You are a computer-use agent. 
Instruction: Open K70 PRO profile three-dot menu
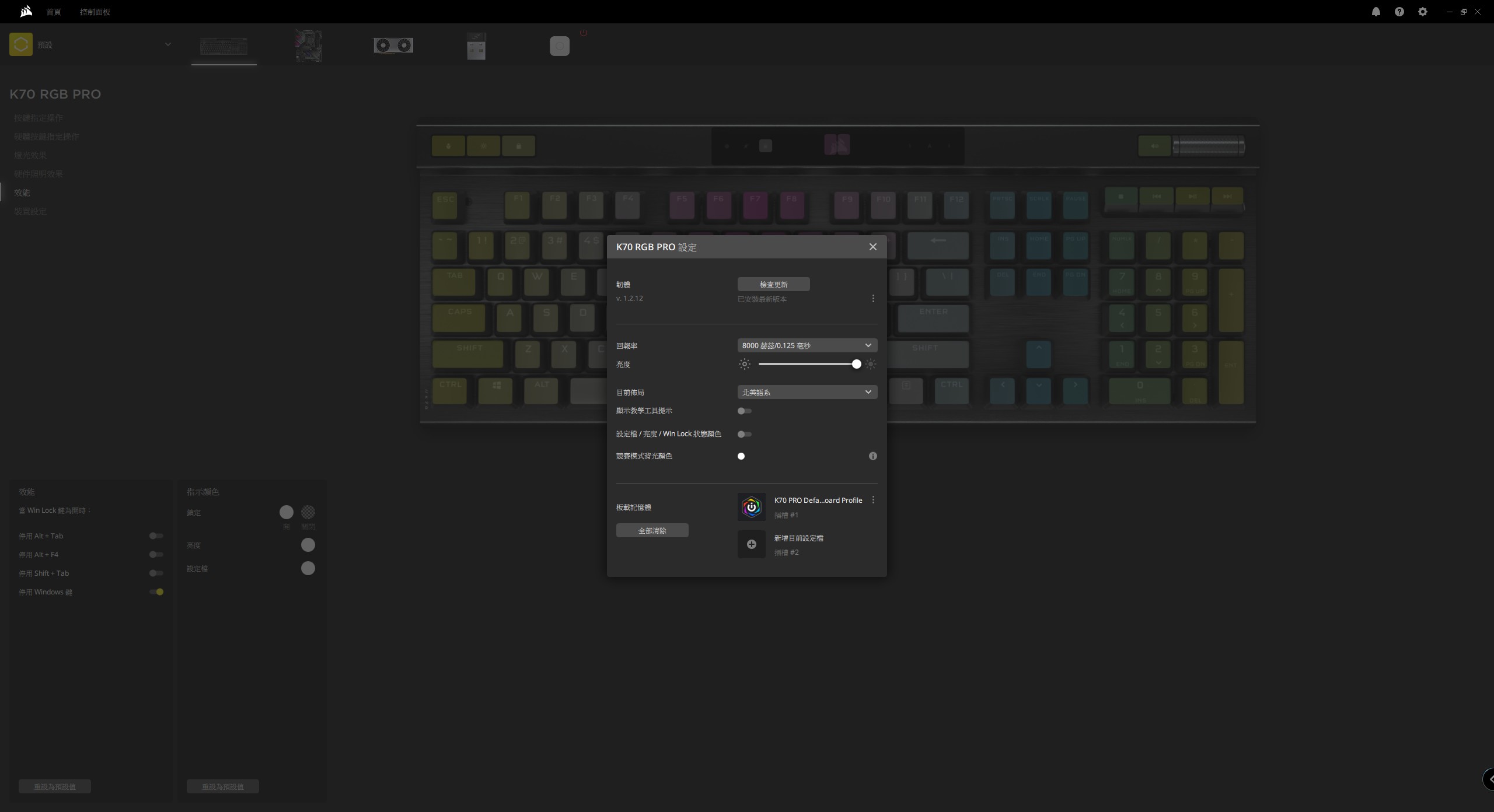coord(873,500)
